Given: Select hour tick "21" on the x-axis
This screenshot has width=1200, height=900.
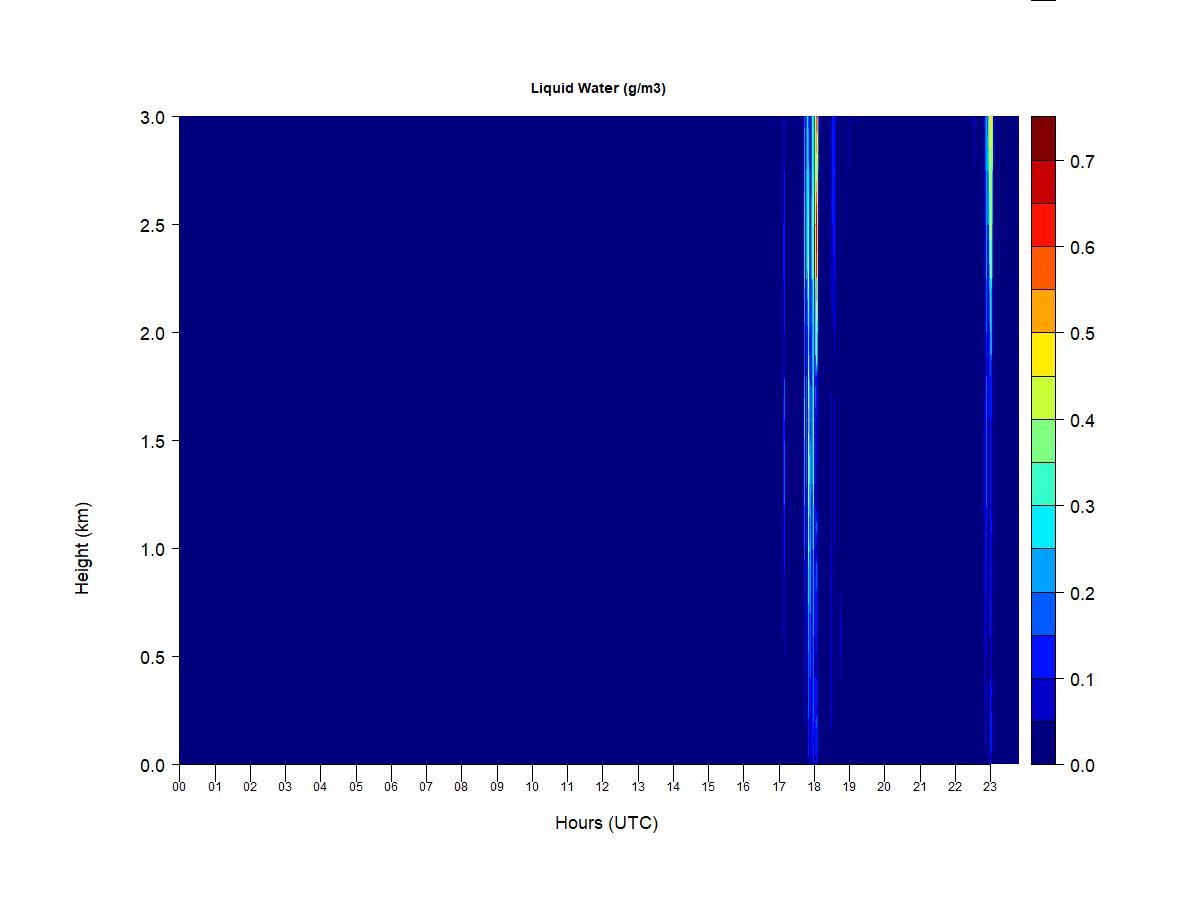Looking at the screenshot, I should pos(920,787).
